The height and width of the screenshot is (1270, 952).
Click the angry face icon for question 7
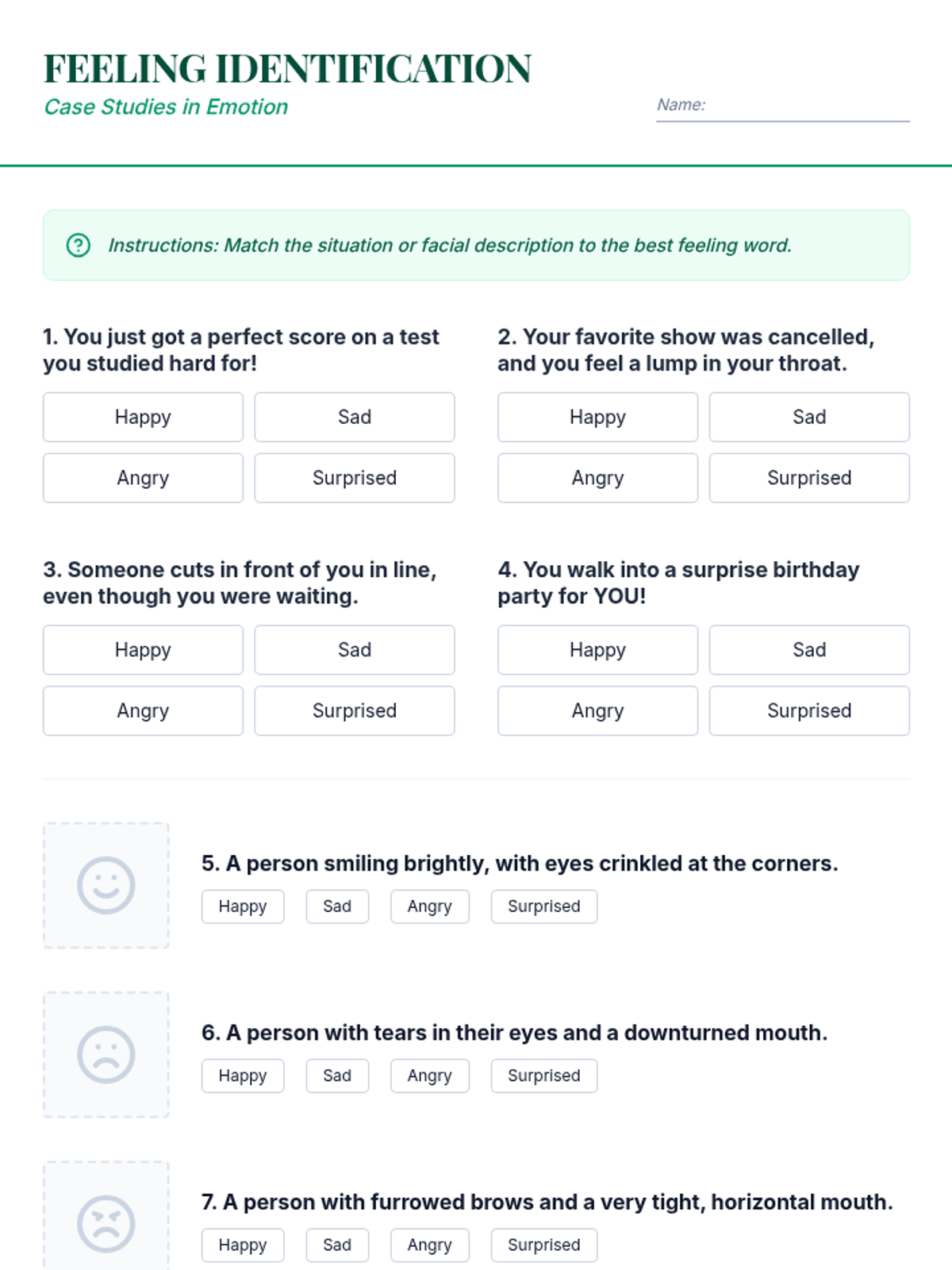tap(106, 1223)
